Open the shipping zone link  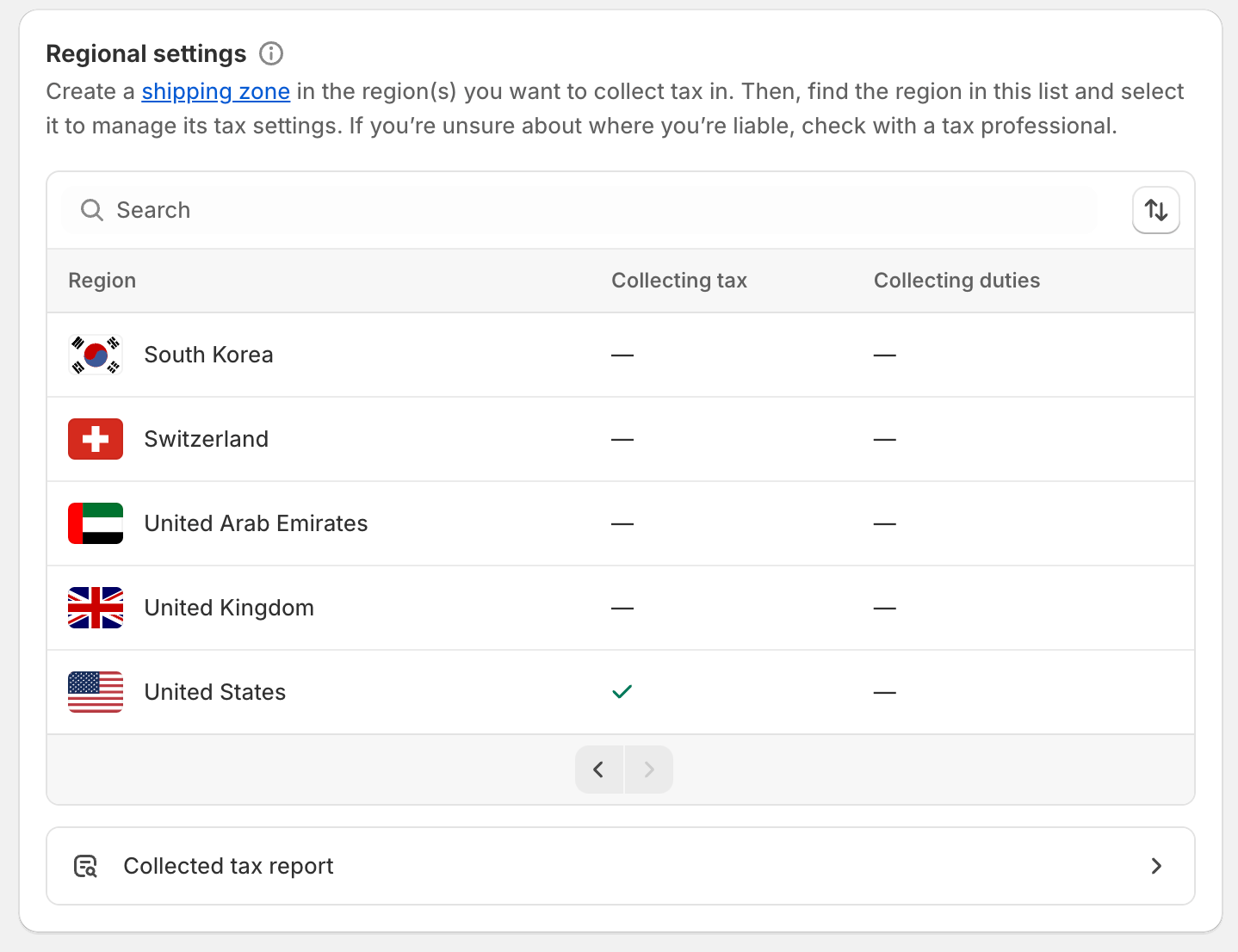215,91
